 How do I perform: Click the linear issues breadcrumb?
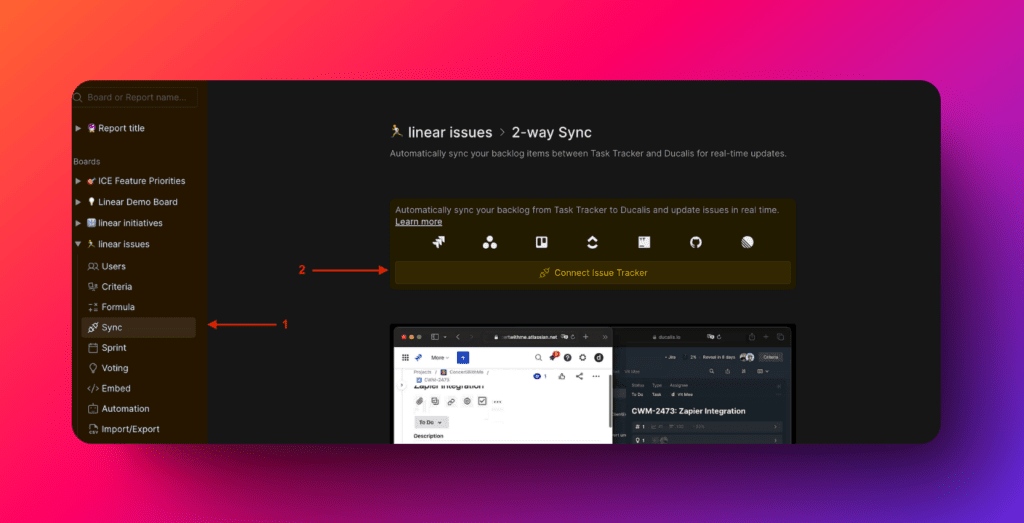450,132
